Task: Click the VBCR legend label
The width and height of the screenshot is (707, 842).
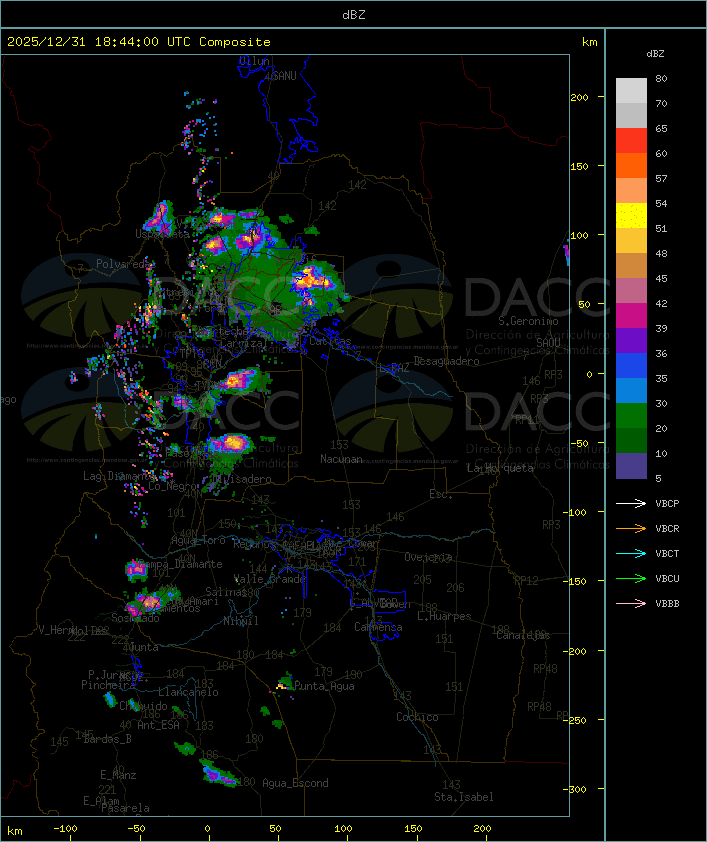Action: coord(667,529)
